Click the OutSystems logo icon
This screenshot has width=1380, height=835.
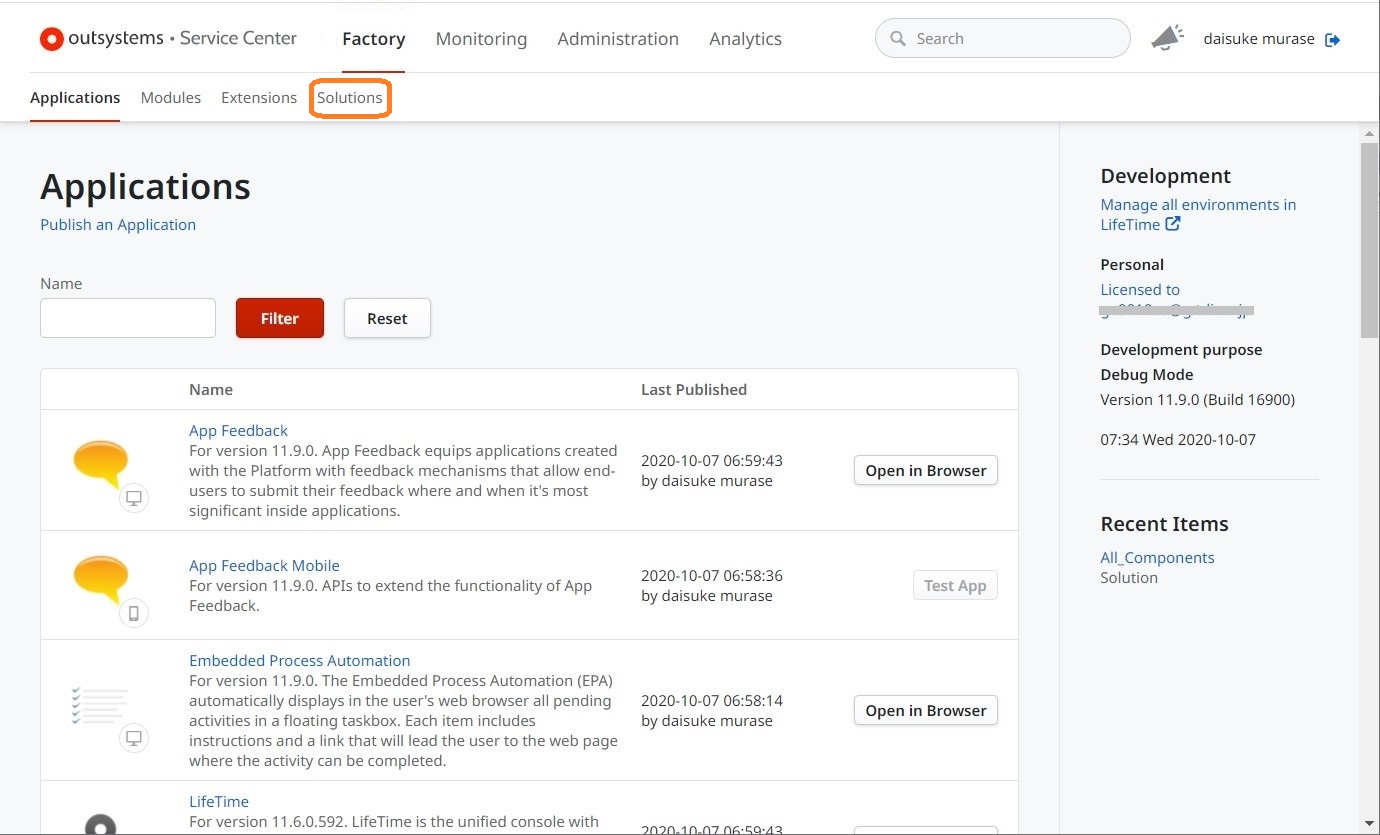51,39
